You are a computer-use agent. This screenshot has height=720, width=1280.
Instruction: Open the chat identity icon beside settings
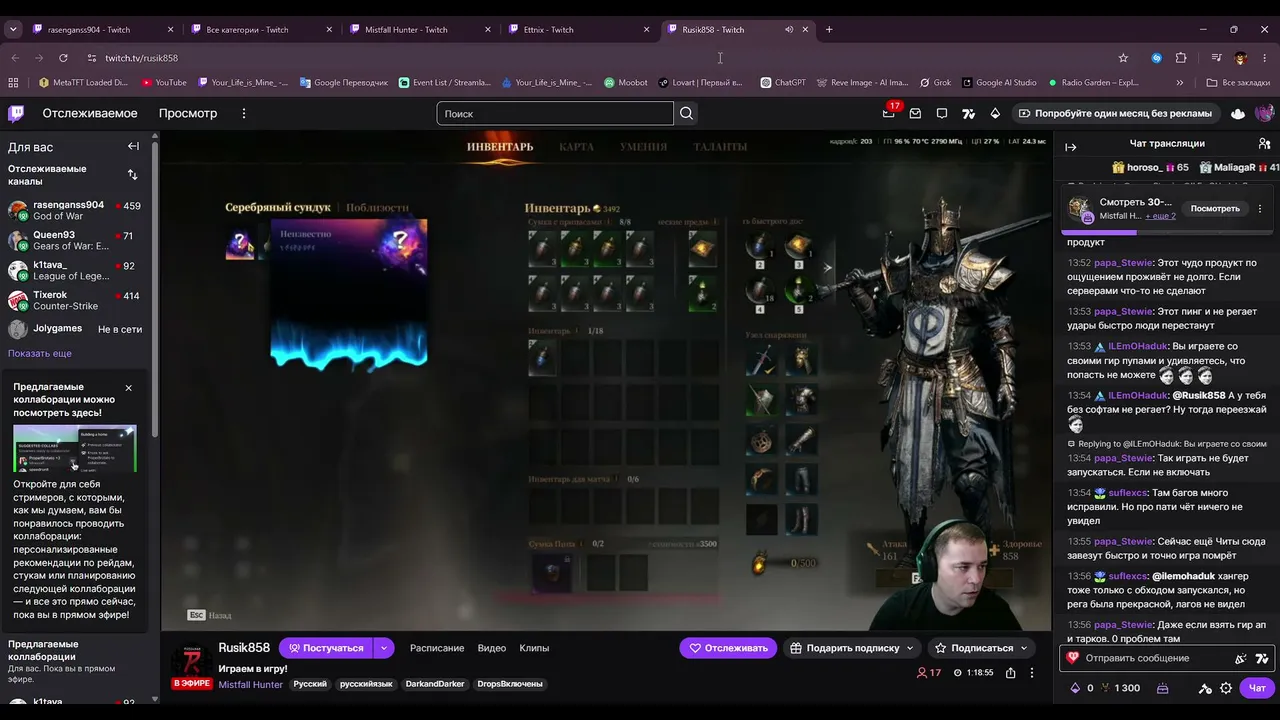click(x=1205, y=688)
